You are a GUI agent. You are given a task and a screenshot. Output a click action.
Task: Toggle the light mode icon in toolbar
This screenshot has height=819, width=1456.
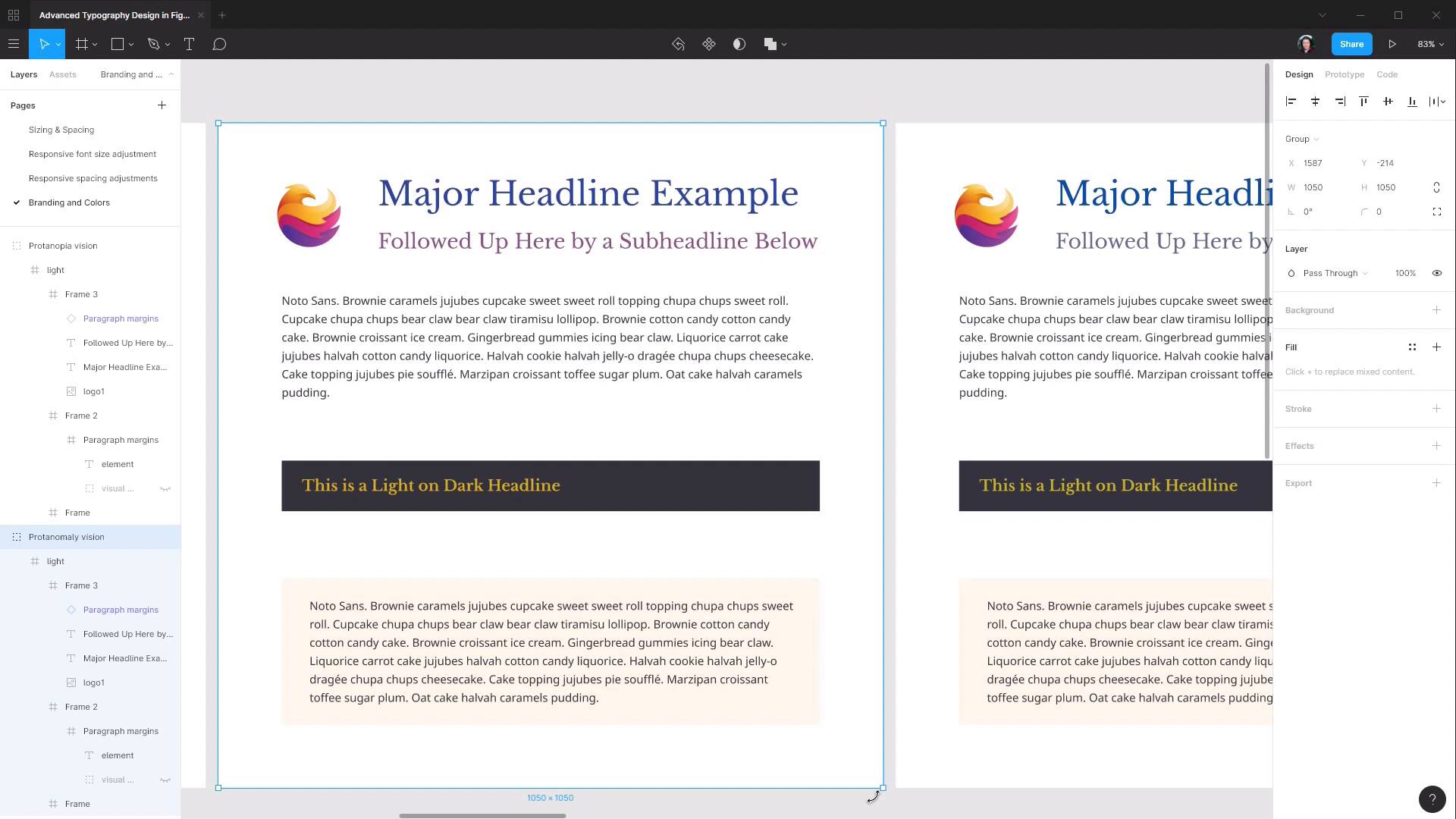(x=740, y=44)
